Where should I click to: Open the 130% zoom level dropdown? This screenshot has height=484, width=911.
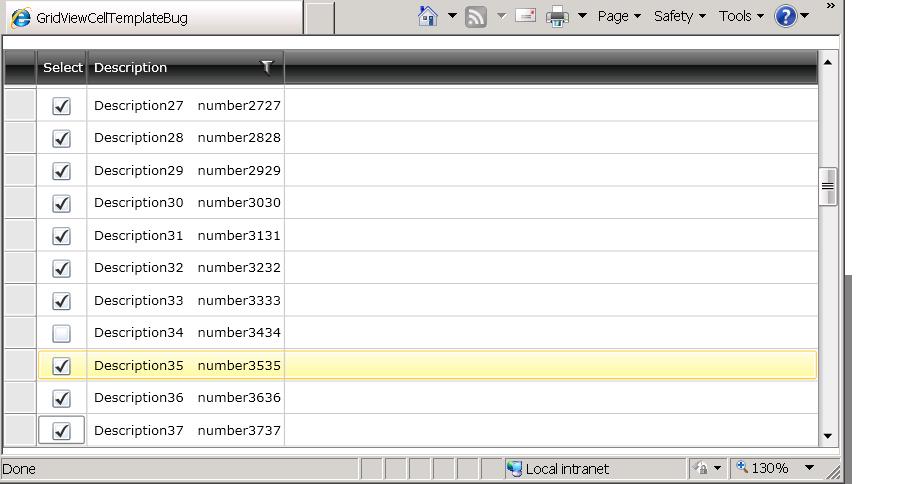809,468
